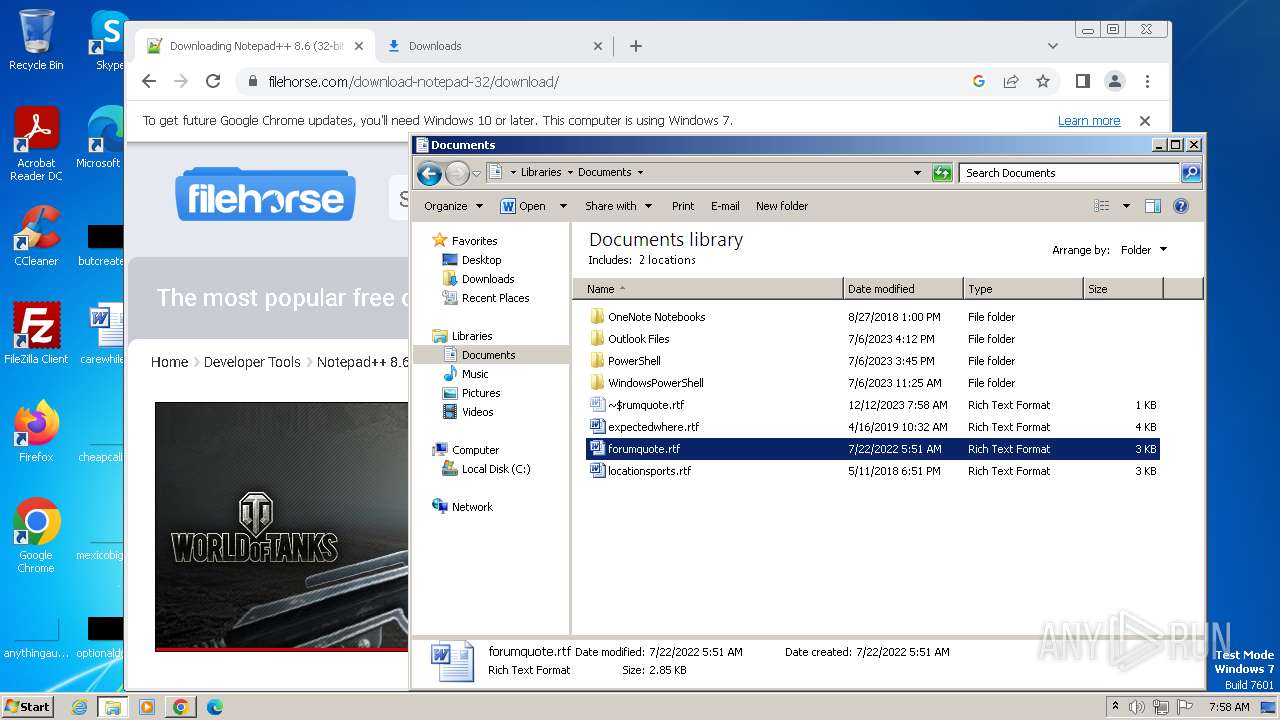Open the Share with dropdown
Viewport: 1280px width, 720px height.
pyautogui.click(x=618, y=206)
